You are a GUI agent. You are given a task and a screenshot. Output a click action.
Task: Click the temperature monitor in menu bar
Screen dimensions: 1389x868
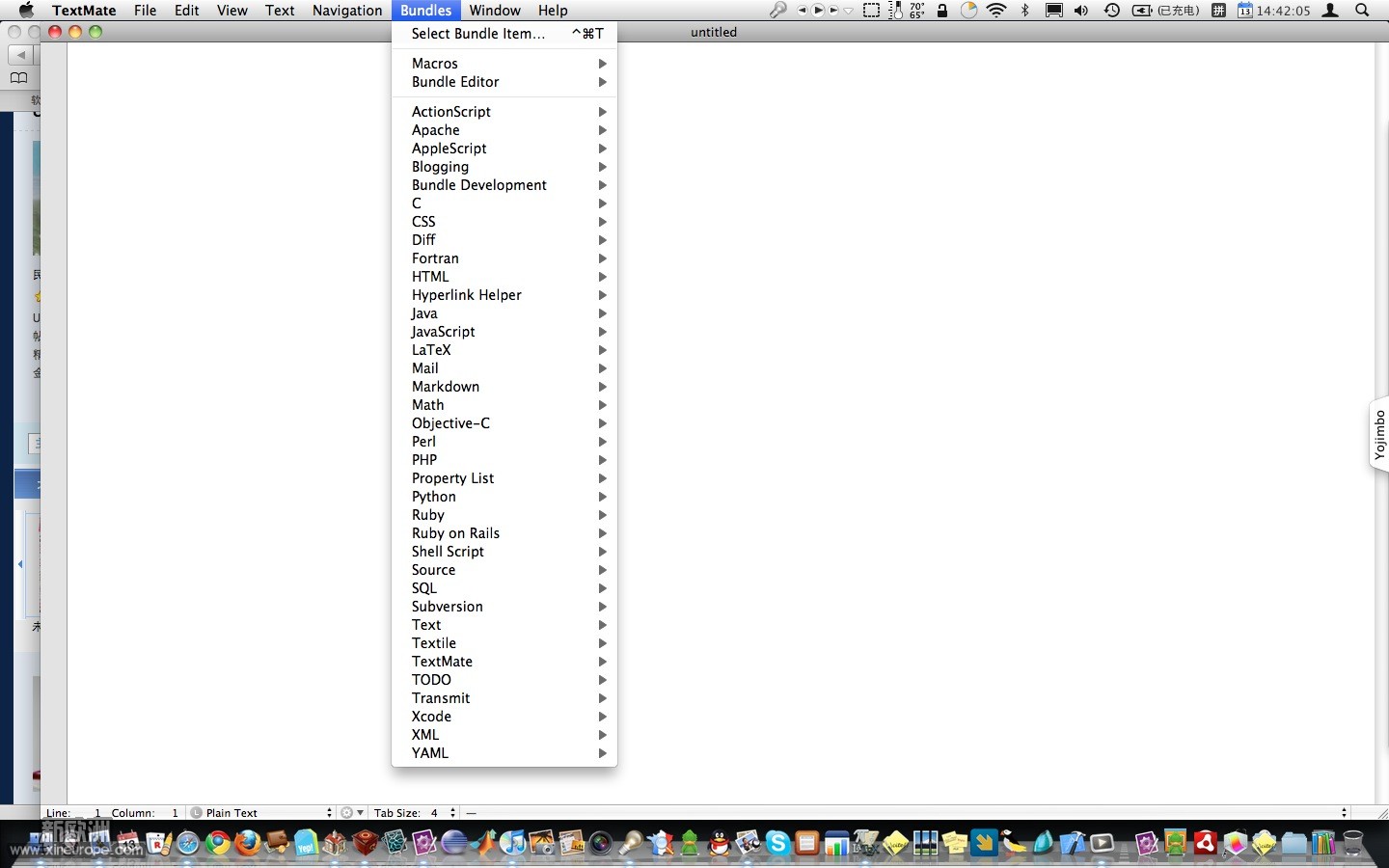[906, 11]
